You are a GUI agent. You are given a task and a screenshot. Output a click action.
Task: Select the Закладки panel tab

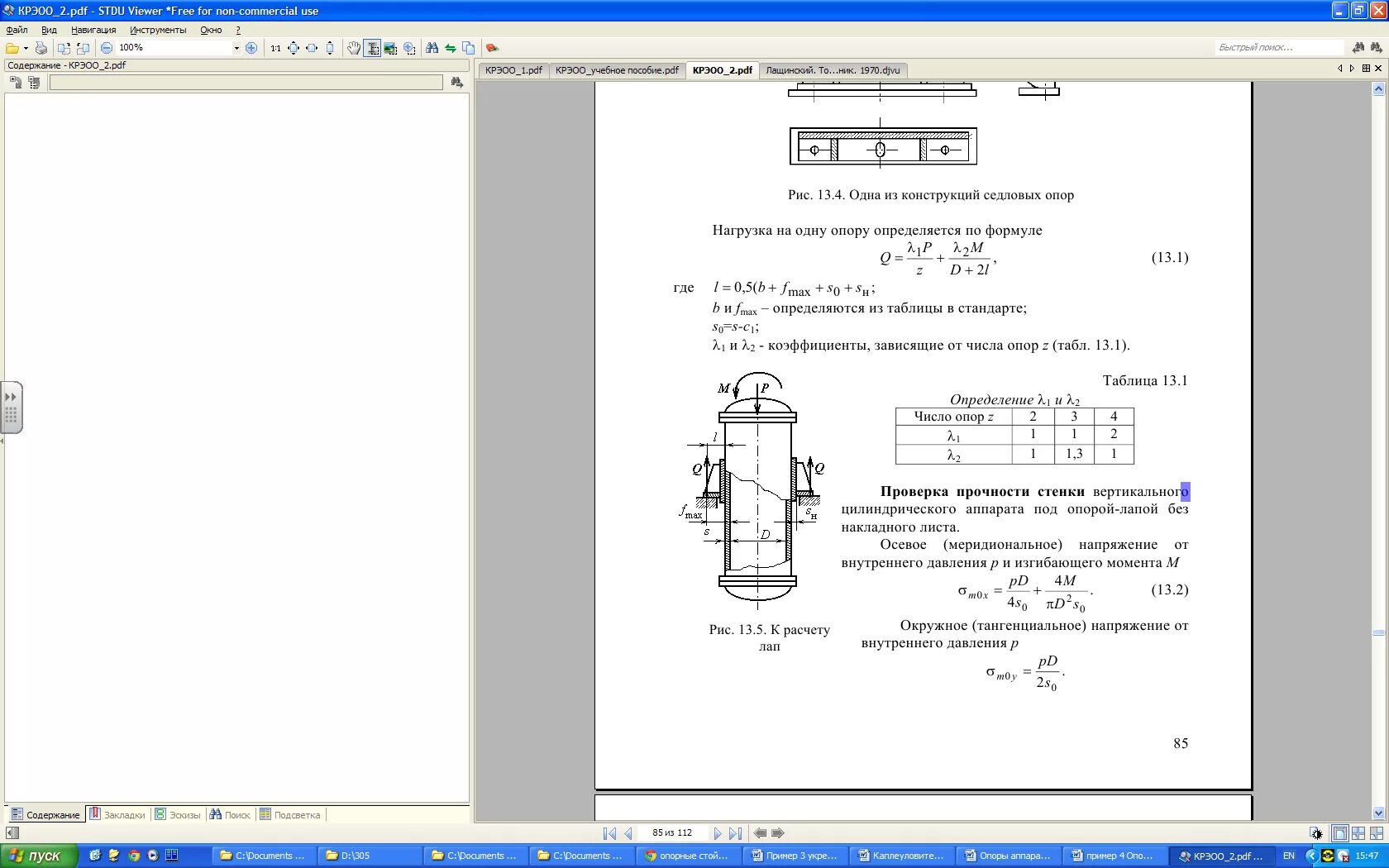point(117,815)
